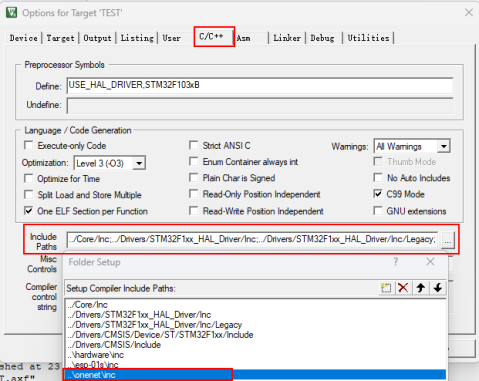Viewport: 479px width, 381px height.
Task: Click the Keil icon in title bar
Action: point(12,13)
